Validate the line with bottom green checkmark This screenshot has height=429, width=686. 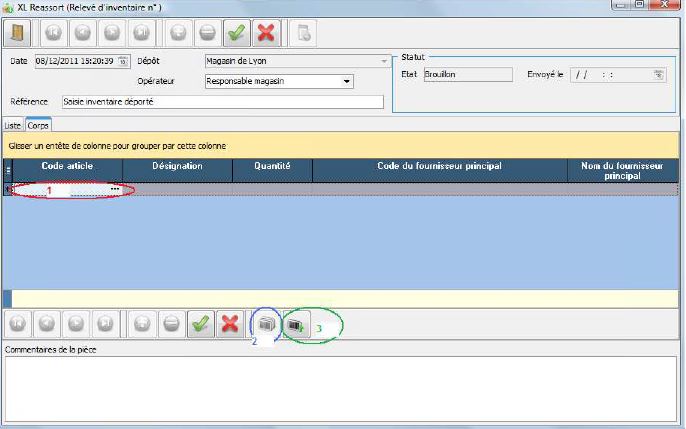(x=202, y=324)
